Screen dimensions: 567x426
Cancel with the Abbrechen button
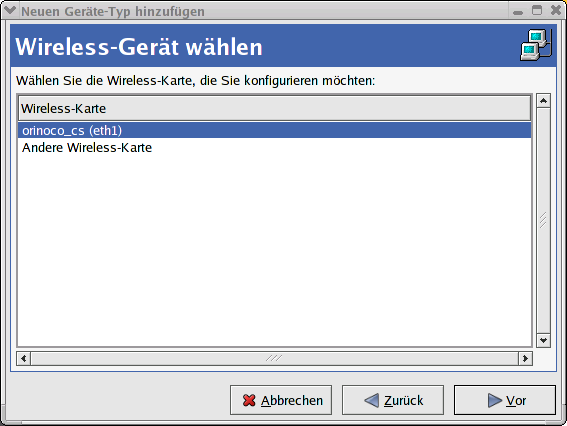pyautogui.click(x=281, y=400)
